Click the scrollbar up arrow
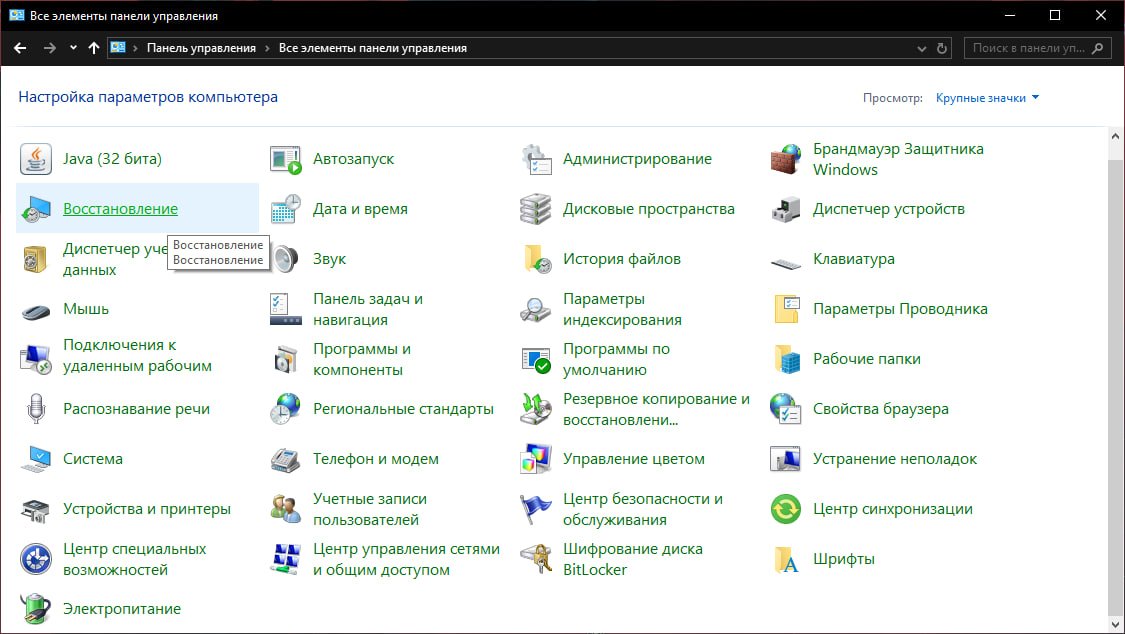1125x634 pixels. click(1115, 136)
